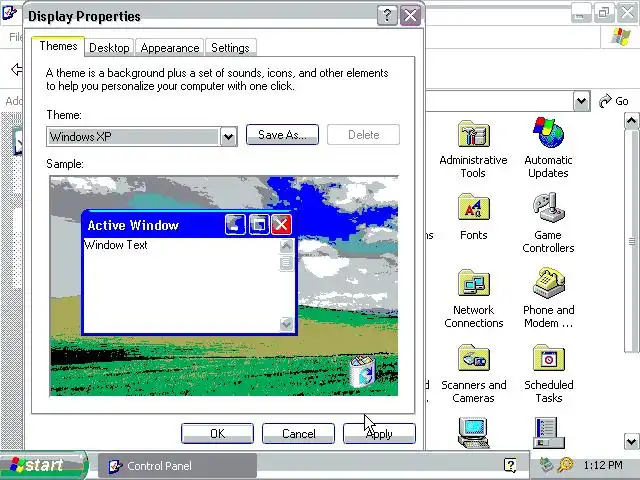The width and height of the screenshot is (640, 480).
Task: Click the Control Panel vertical scrollbar thumb
Action: coord(631,241)
